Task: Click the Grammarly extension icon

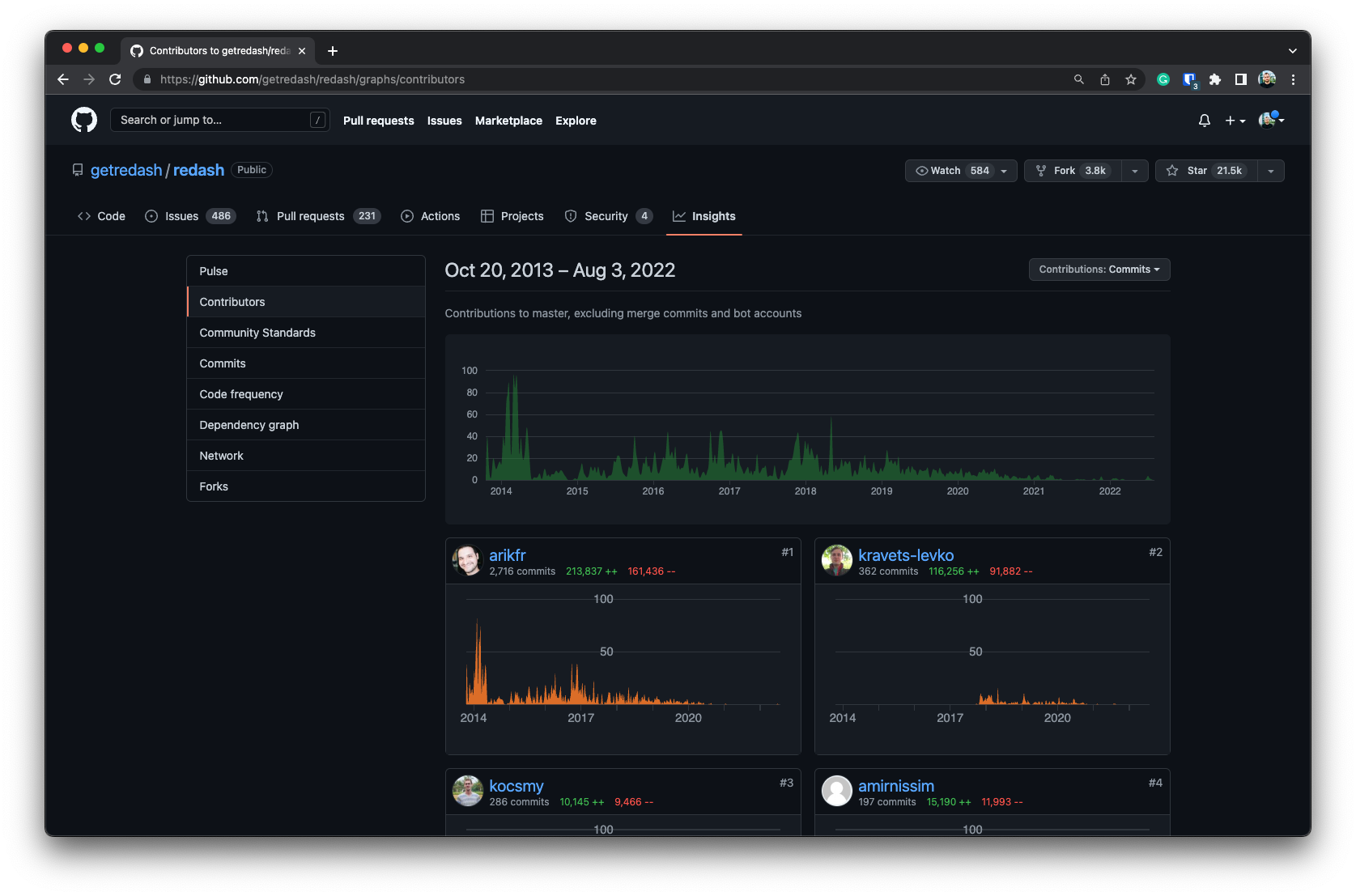Action: coord(1163,79)
